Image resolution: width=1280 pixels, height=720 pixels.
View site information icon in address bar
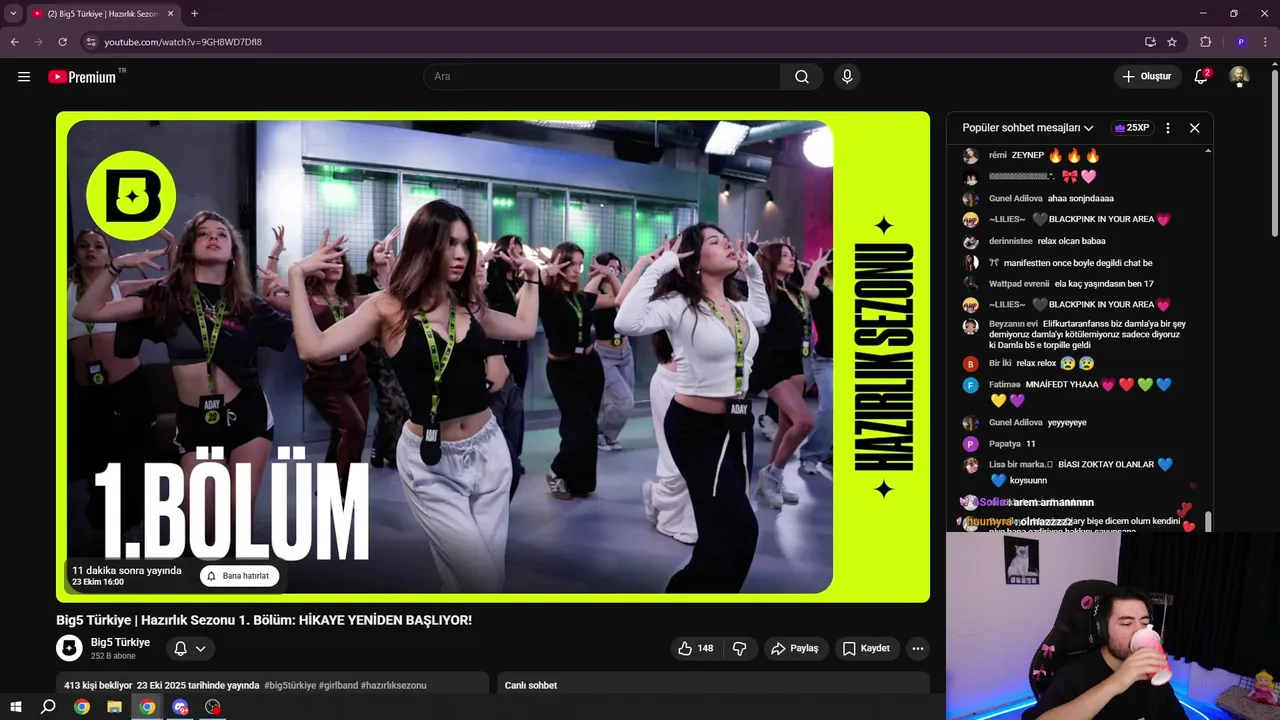click(x=91, y=42)
